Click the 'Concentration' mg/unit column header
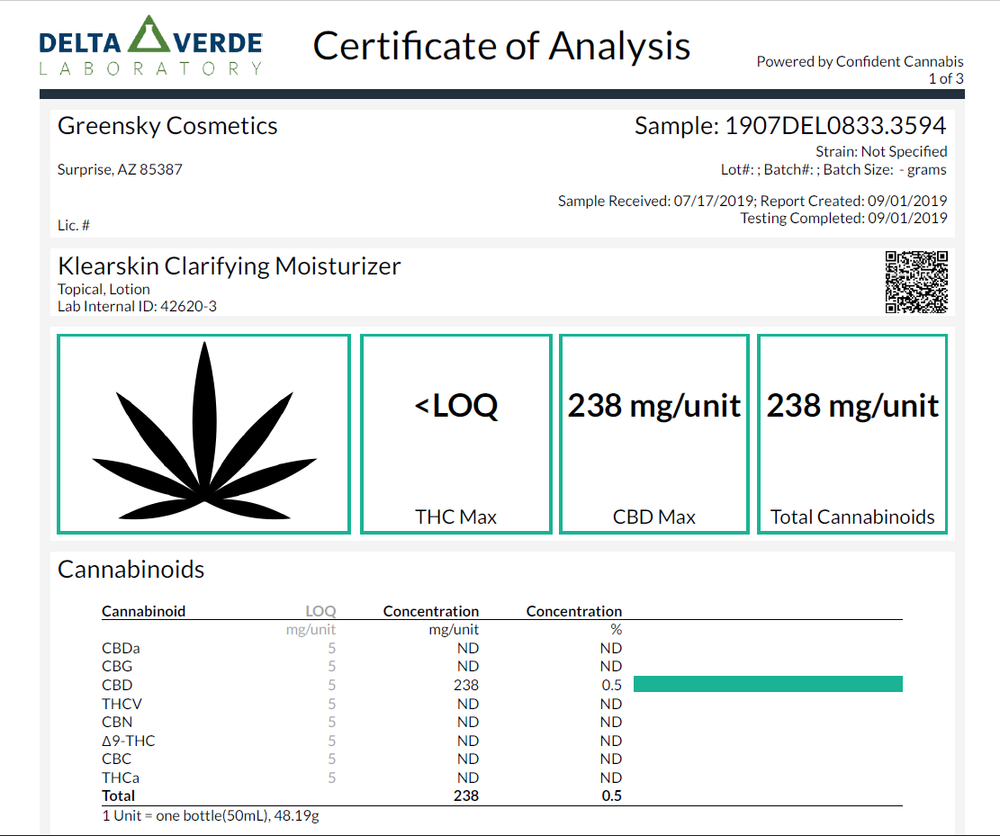This screenshot has height=836, width=1000. [431, 611]
